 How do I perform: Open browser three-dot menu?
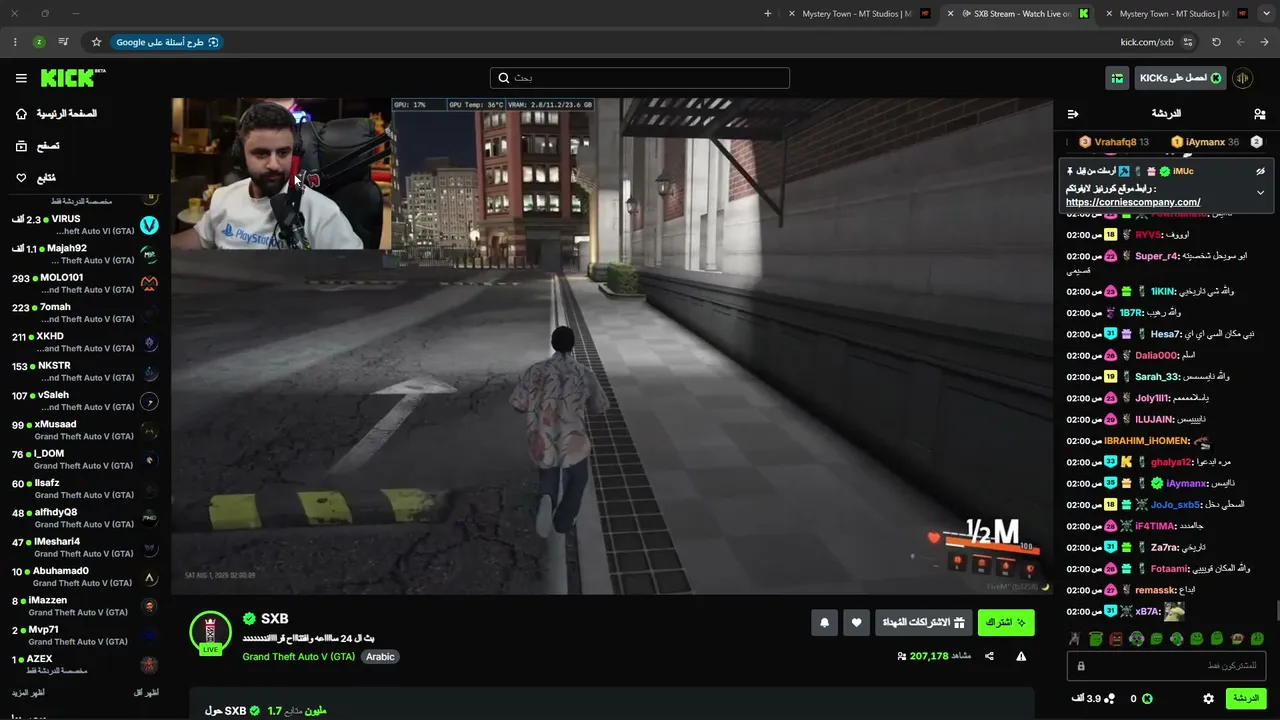(x=15, y=42)
